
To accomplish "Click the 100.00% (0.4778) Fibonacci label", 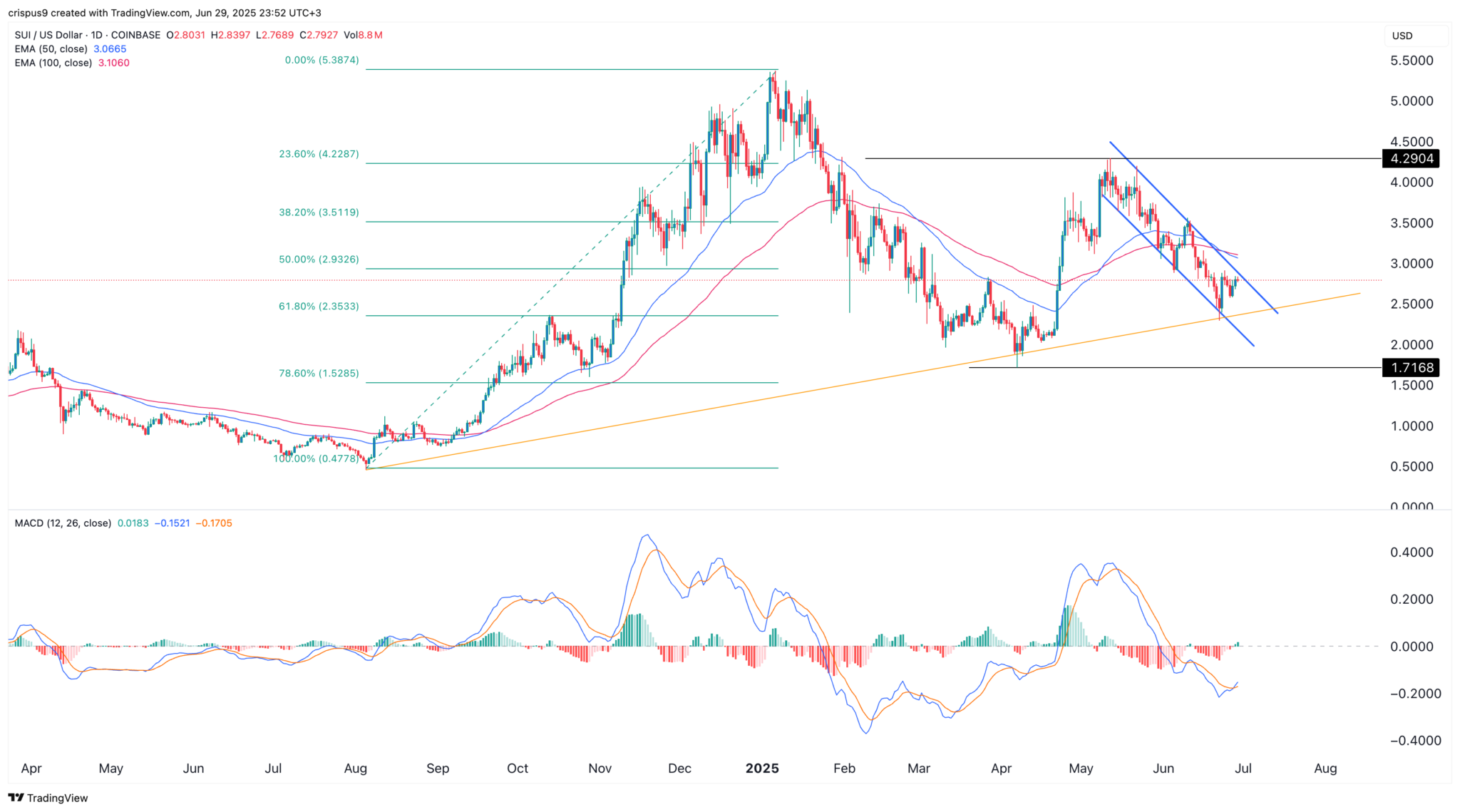I will click(x=317, y=459).
